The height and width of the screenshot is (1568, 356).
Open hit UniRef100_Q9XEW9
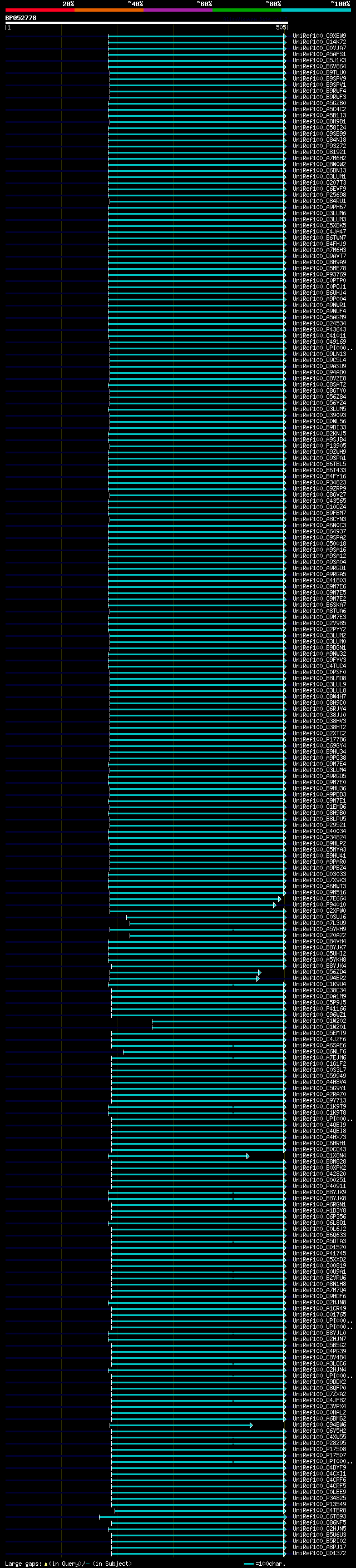point(319,36)
